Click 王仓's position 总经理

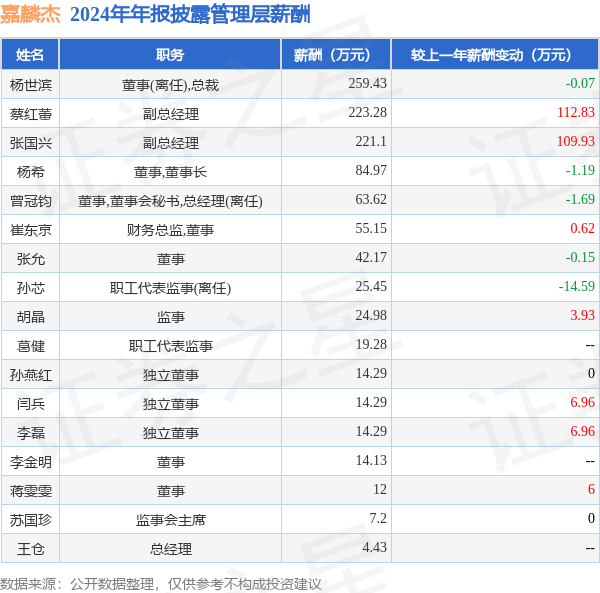tap(171, 549)
